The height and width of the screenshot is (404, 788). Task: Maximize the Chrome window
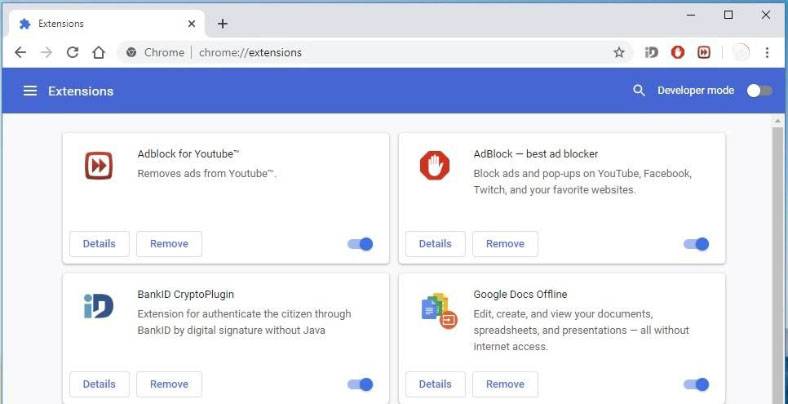pyautogui.click(x=728, y=15)
